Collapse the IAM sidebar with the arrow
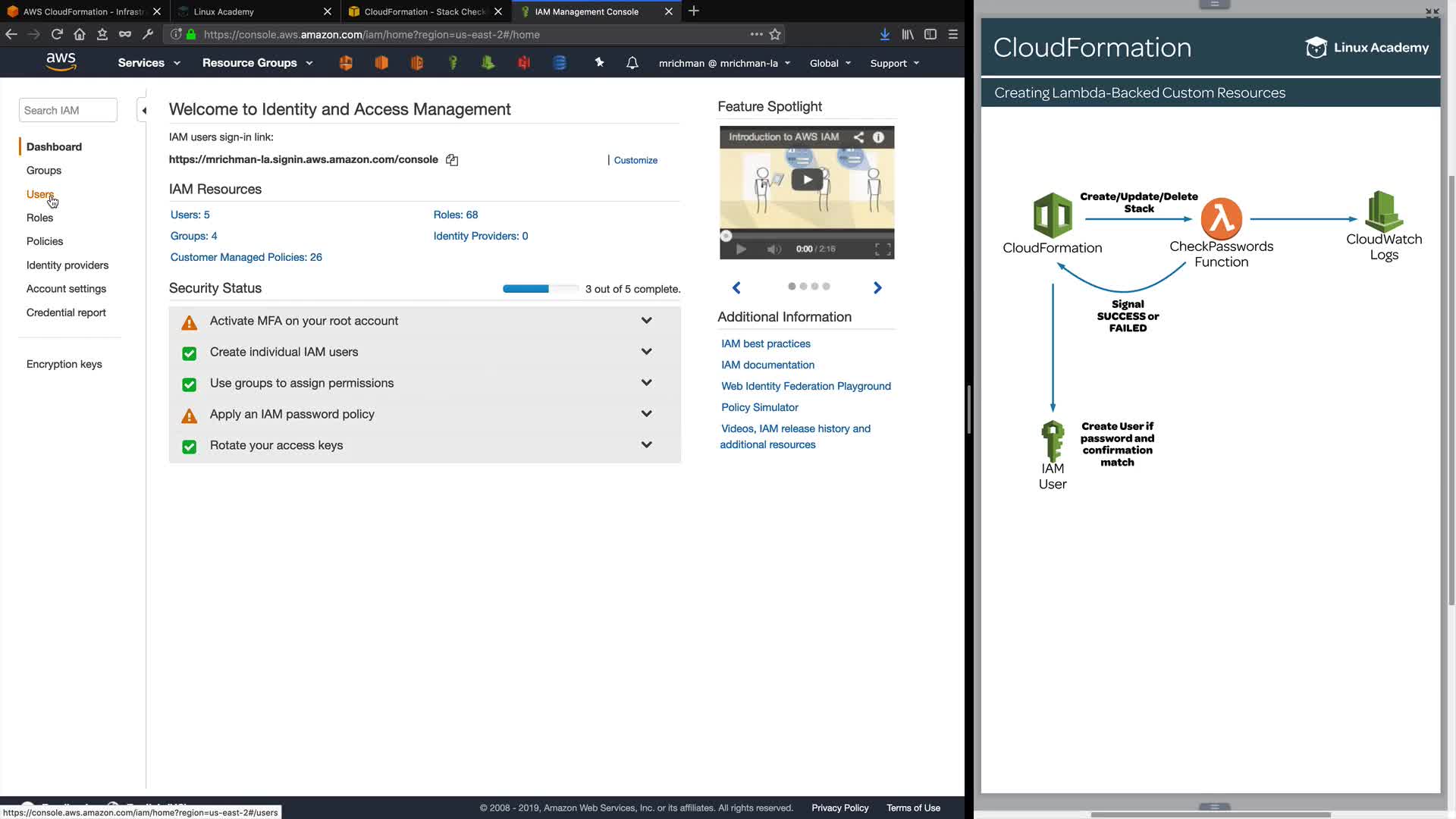The height and width of the screenshot is (819, 1456). pos(143,111)
